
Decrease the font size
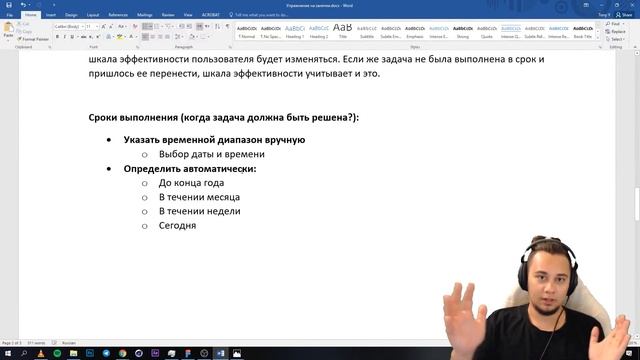[111, 27]
